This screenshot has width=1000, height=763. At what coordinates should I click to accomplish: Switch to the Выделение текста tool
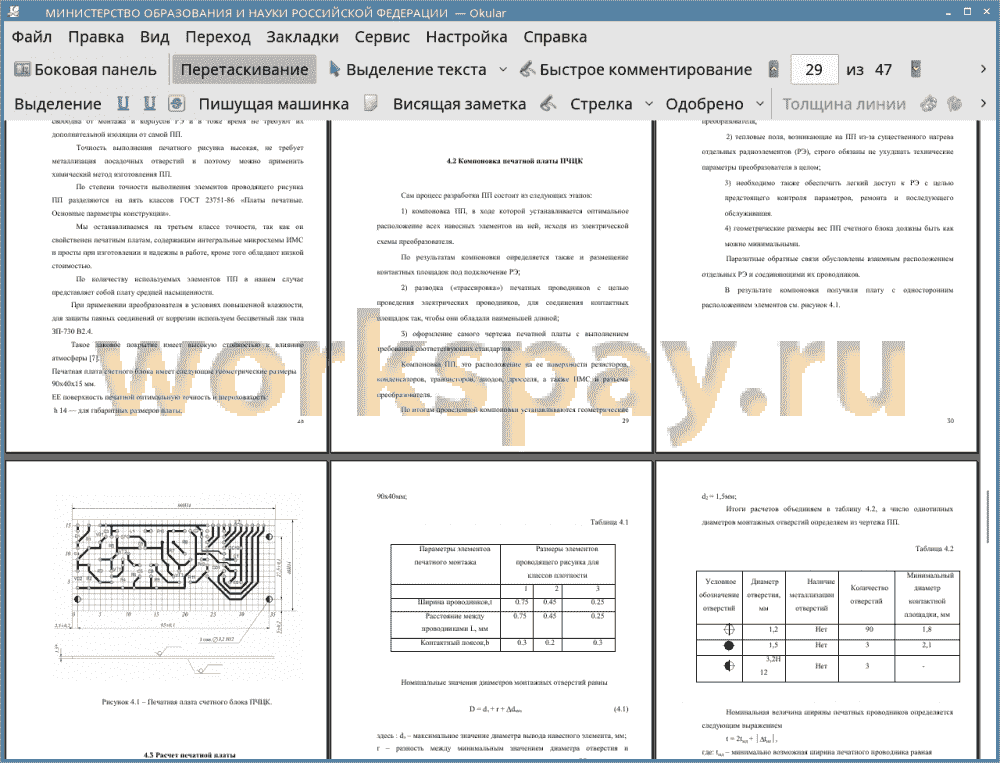[407, 70]
